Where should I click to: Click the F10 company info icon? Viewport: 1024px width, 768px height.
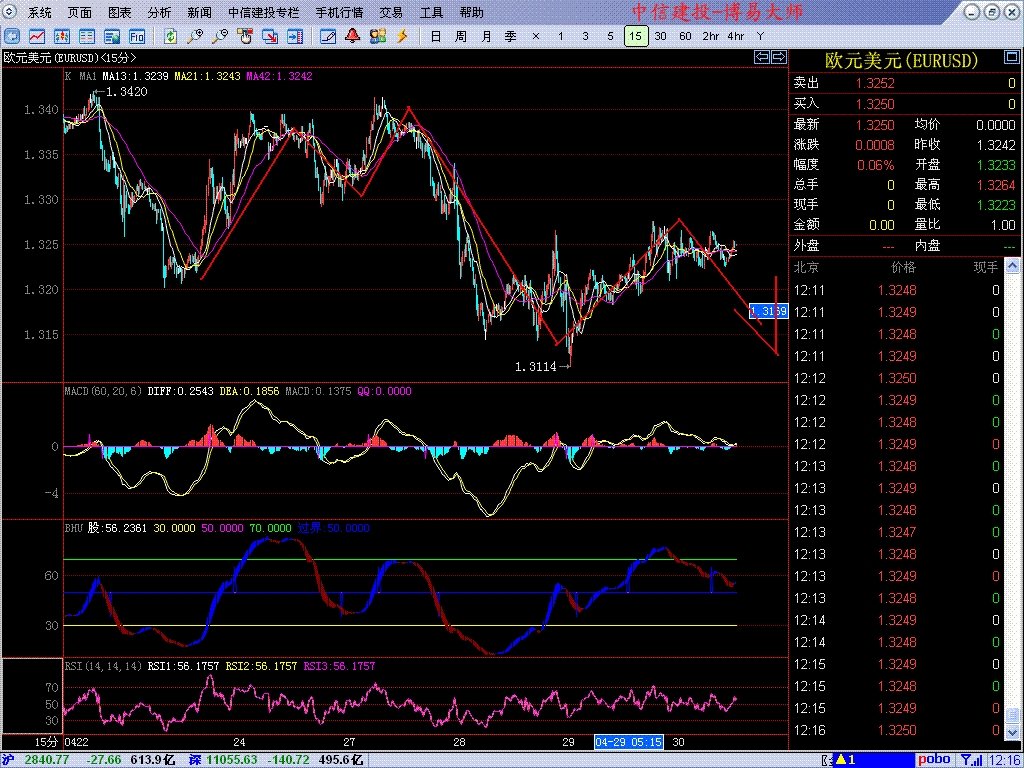coord(138,36)
